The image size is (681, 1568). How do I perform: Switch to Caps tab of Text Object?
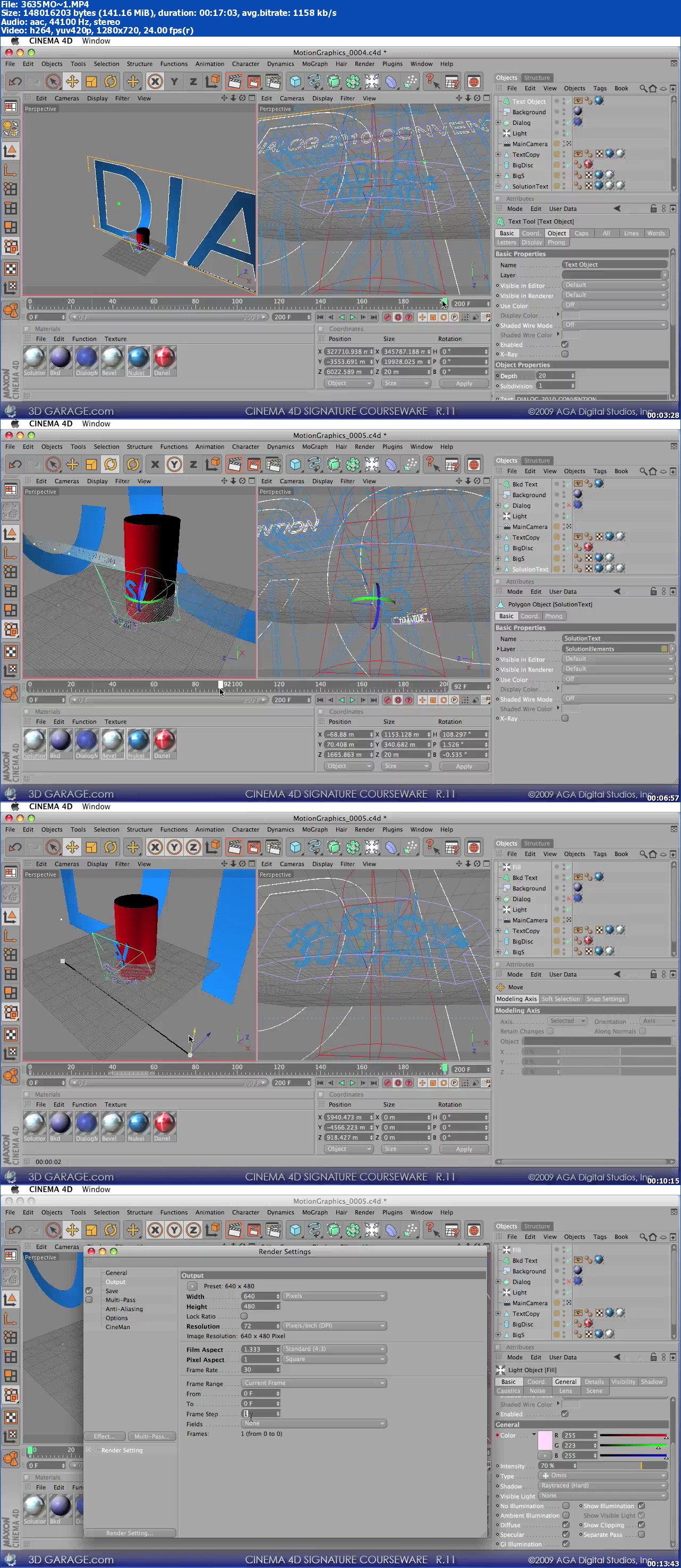(581, 233)
